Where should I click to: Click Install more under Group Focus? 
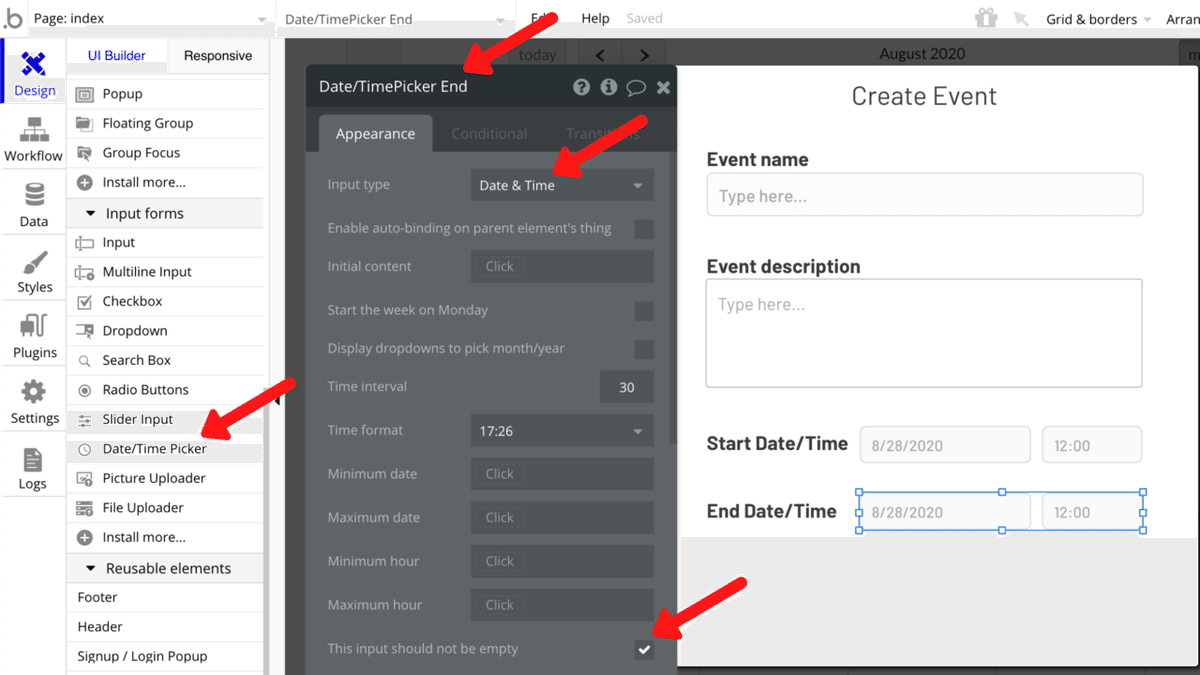pos(166,182)
